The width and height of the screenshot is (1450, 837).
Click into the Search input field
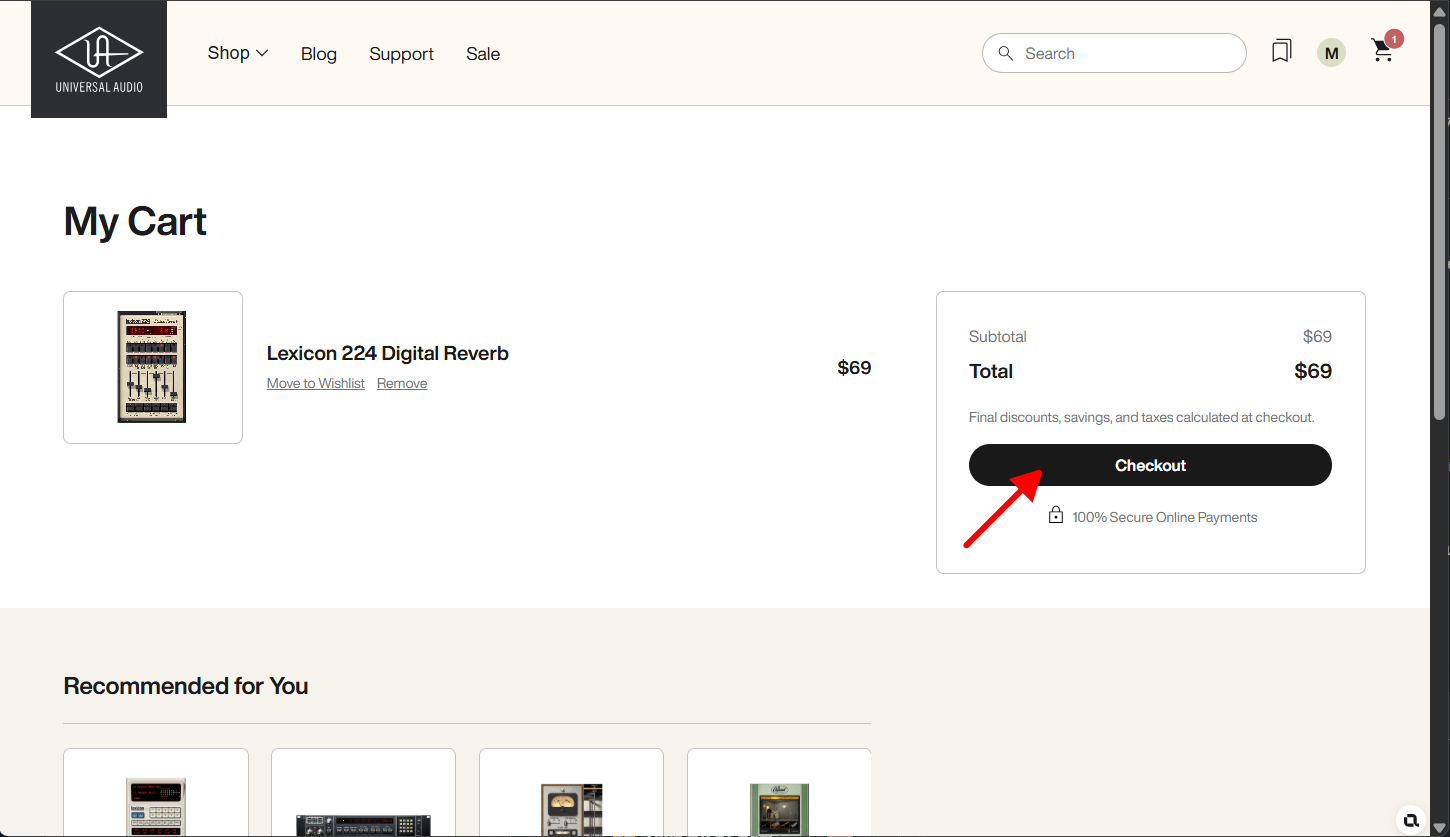(1125, 53)
